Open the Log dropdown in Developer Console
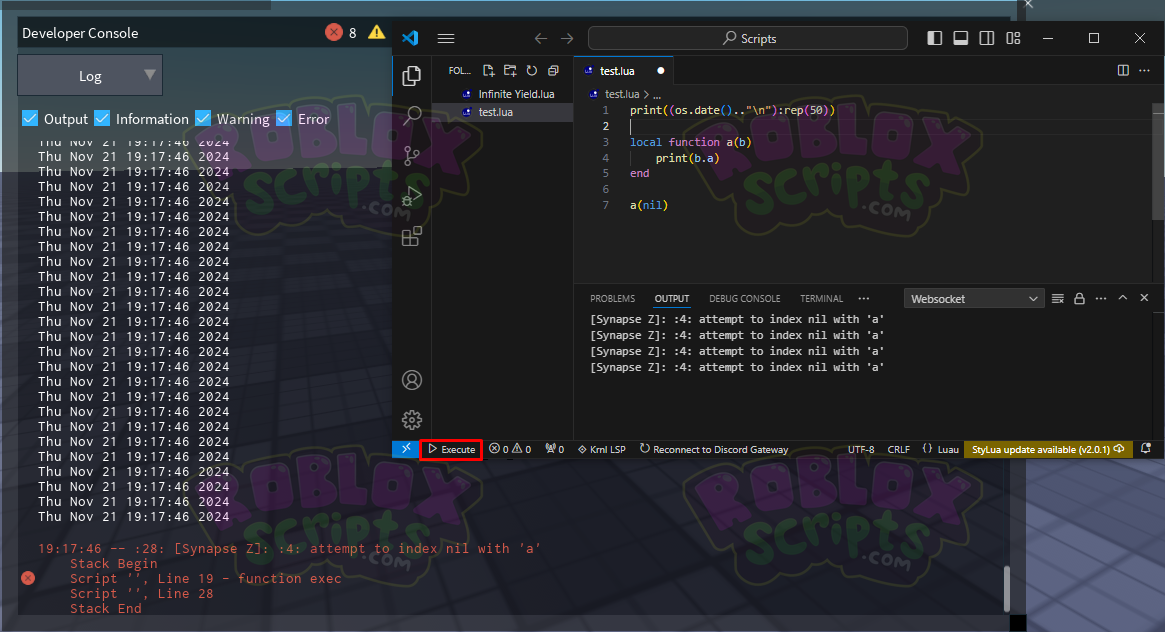Viewport: 1165px width, 632px height. [90, 75]
